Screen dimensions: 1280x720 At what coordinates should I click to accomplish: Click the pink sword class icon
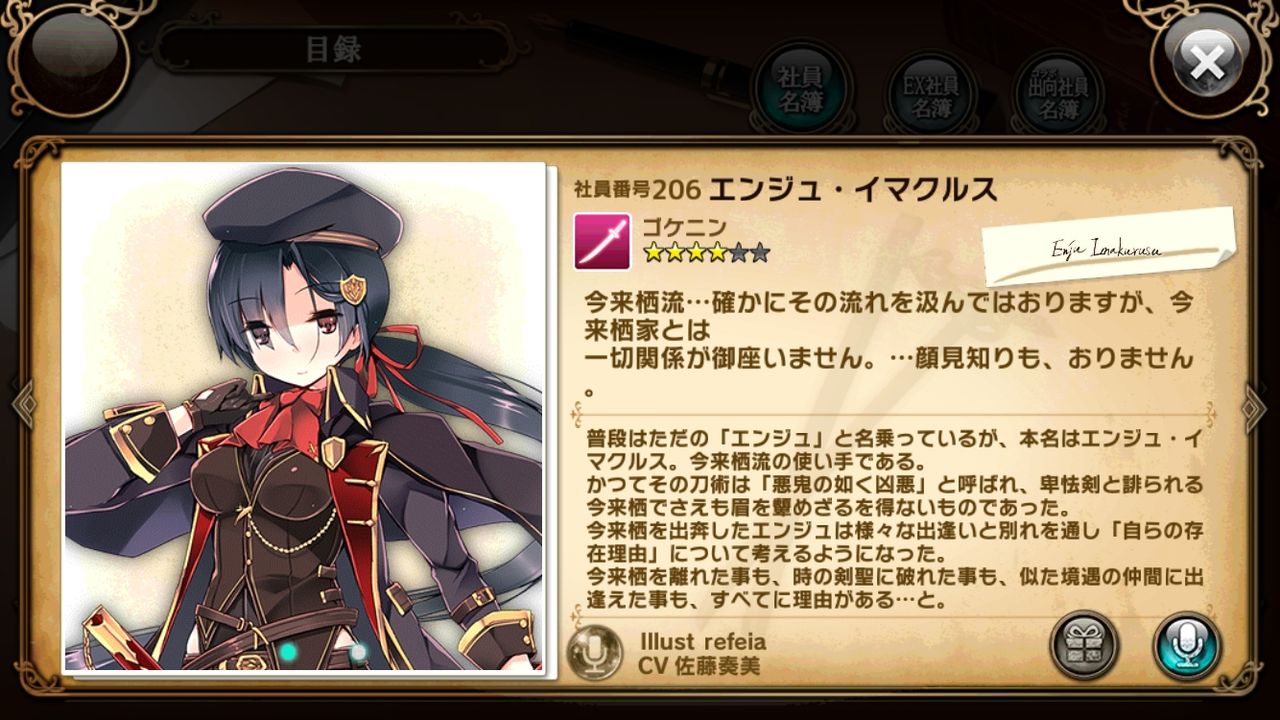[602, 241]
